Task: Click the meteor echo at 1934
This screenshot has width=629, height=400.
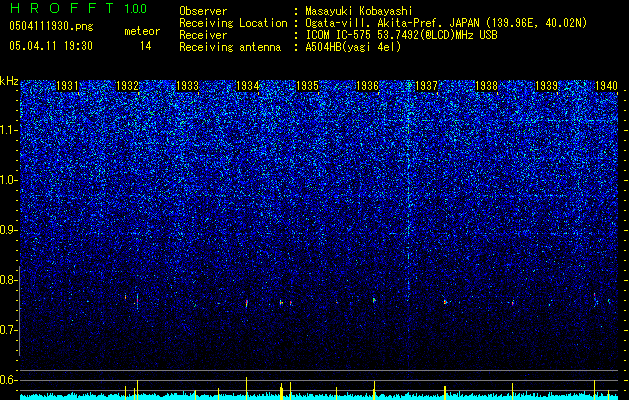Action: tap(247, 303)
